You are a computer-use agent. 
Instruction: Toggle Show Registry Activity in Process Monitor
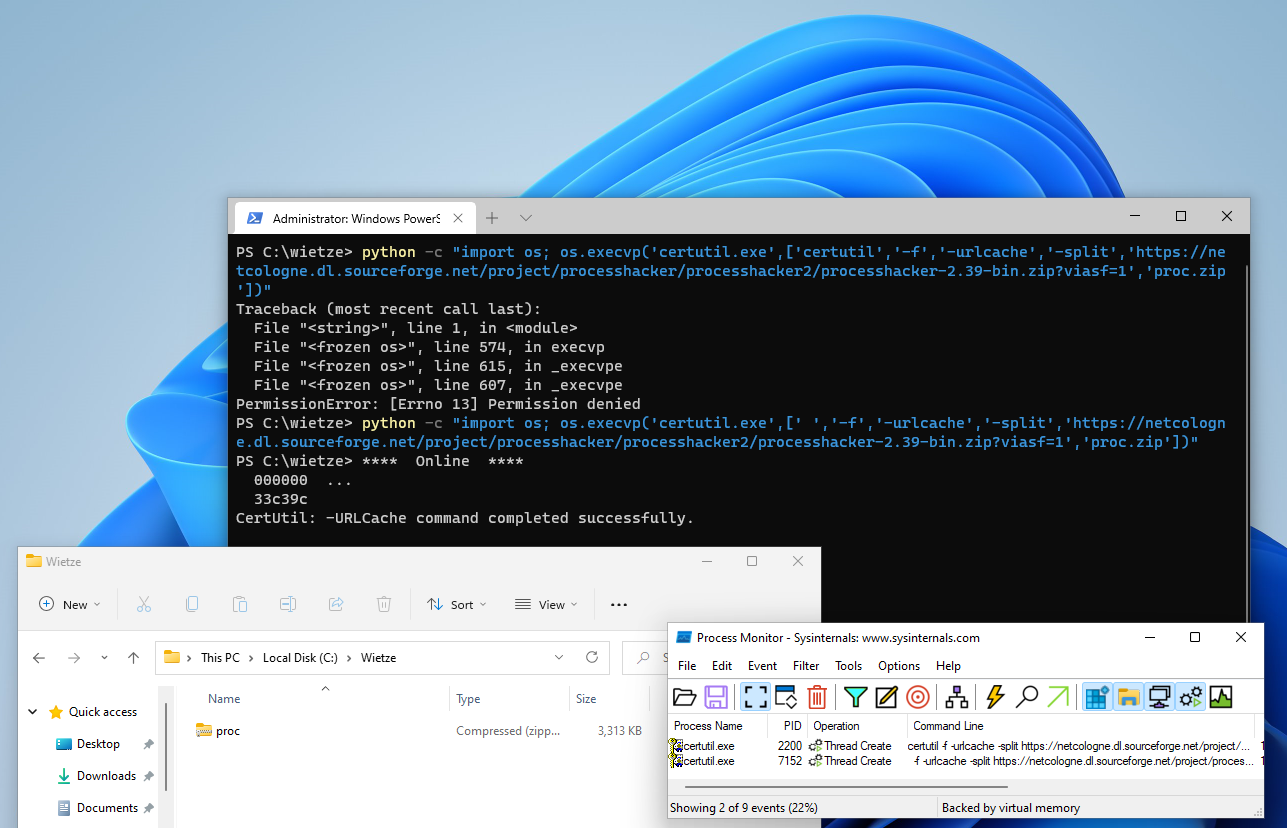point(1098,697)
